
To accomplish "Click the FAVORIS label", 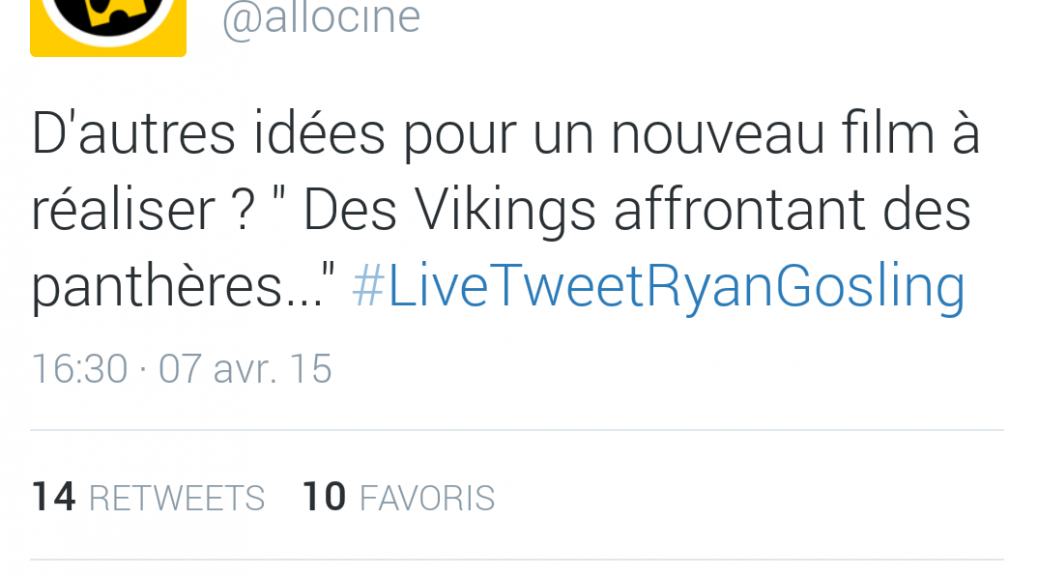I will pos(427,499).
